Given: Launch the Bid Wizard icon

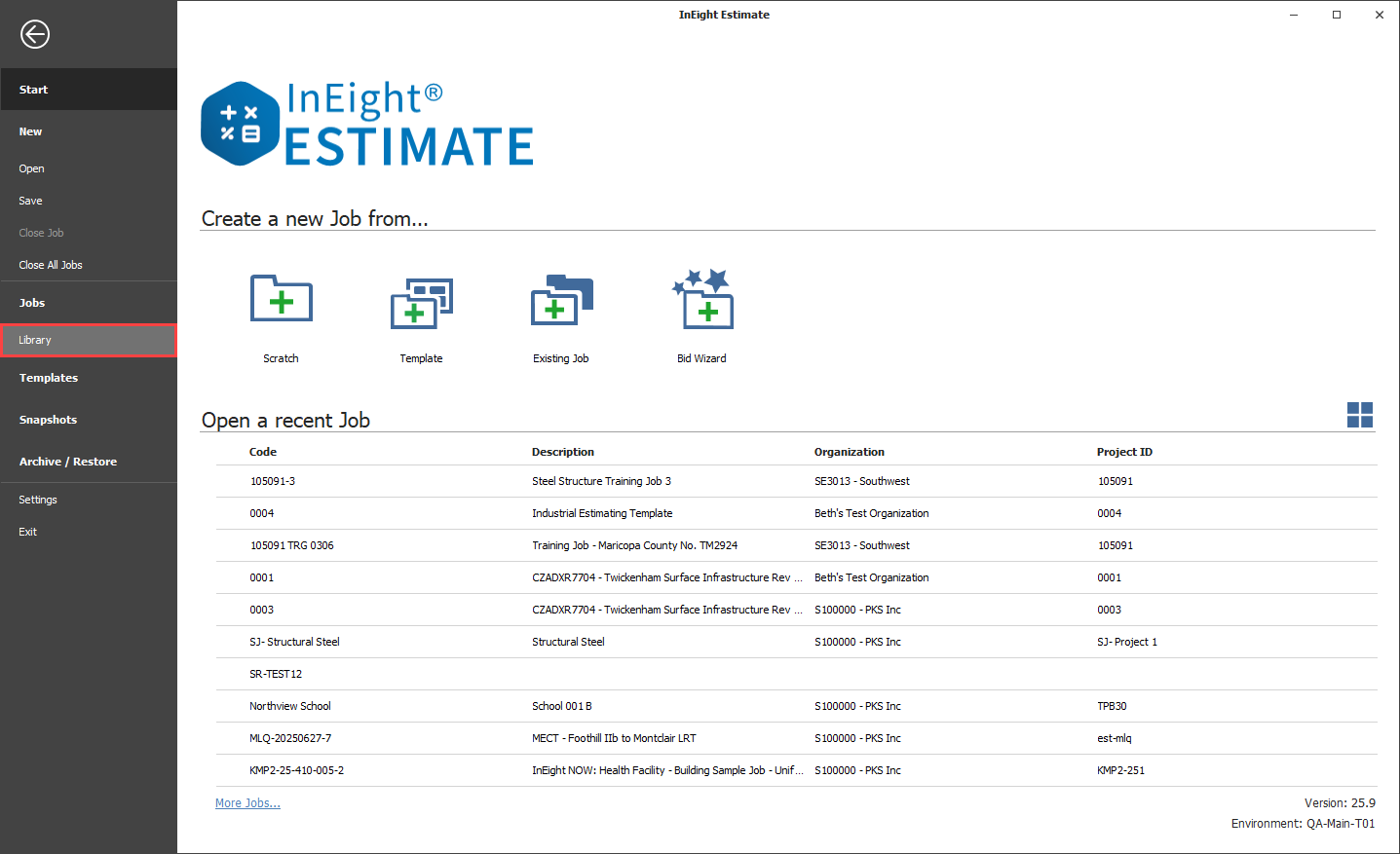Looking at the screenshot, I should point(702,300).
